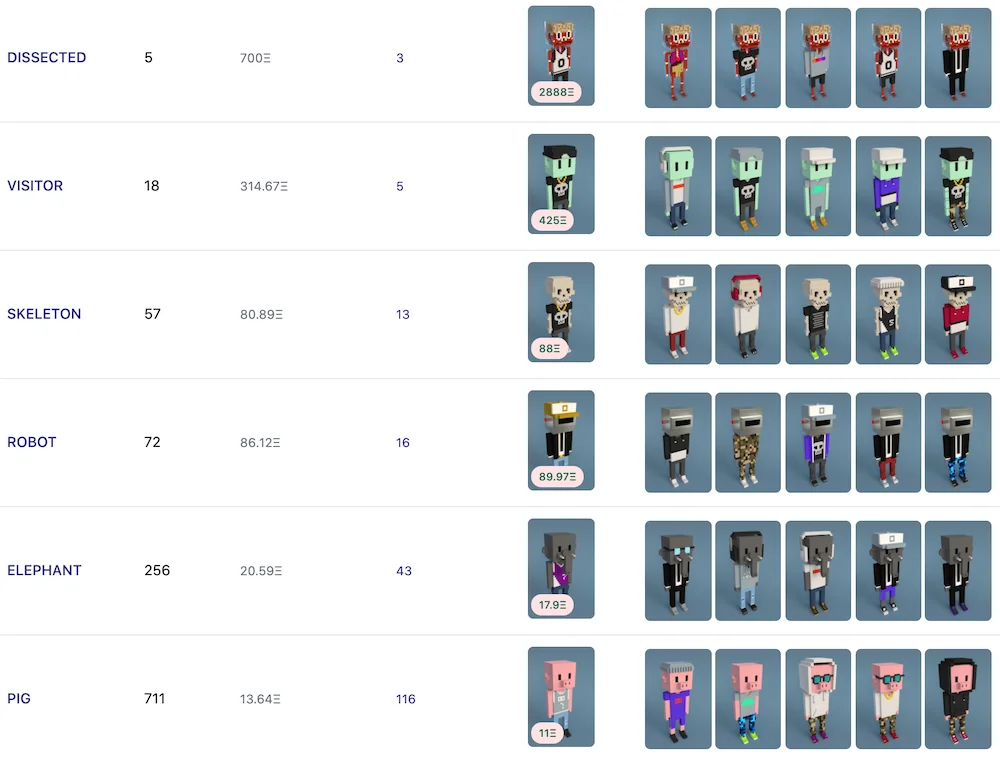The image size is (1000, 757).
Task: Select the skeleton wearing red headphones
Action: coord(748,314)
